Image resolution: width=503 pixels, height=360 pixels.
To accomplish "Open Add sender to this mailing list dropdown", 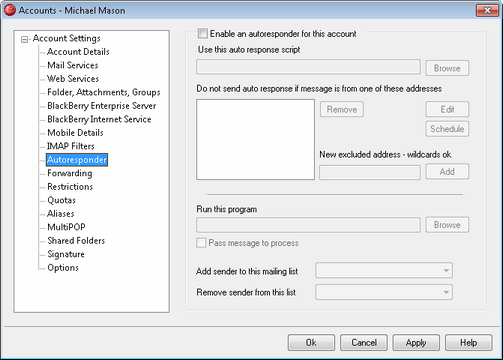I will [384, 271].
